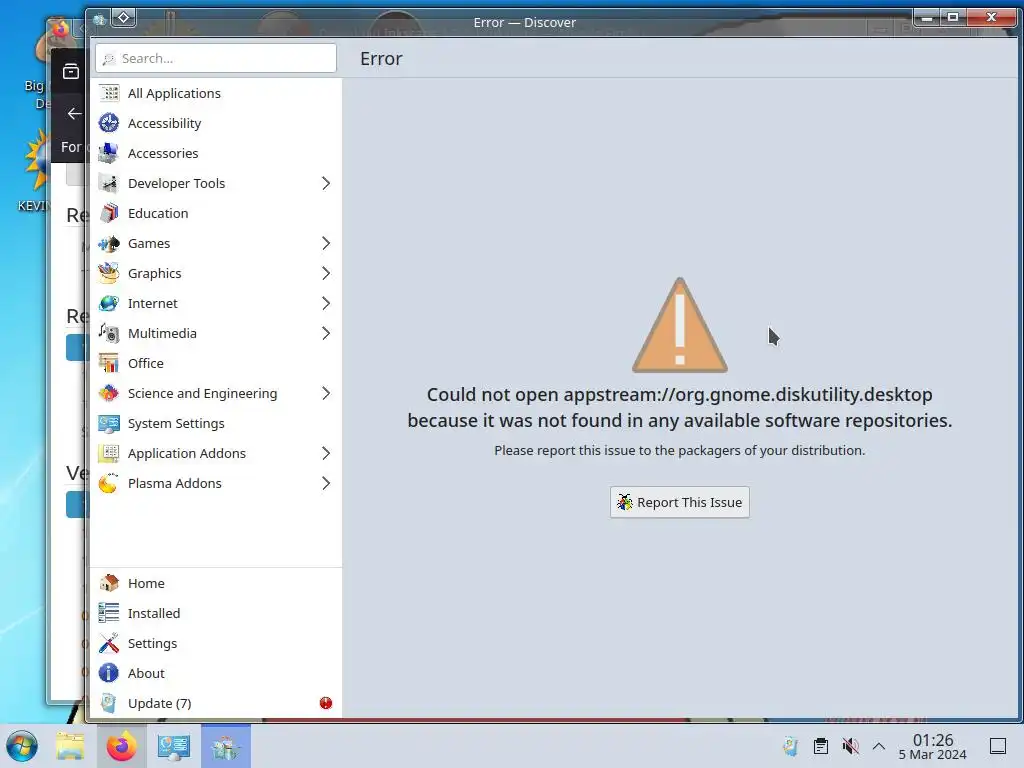
Task: Open Update (7) page label
Action: point(159,703)
